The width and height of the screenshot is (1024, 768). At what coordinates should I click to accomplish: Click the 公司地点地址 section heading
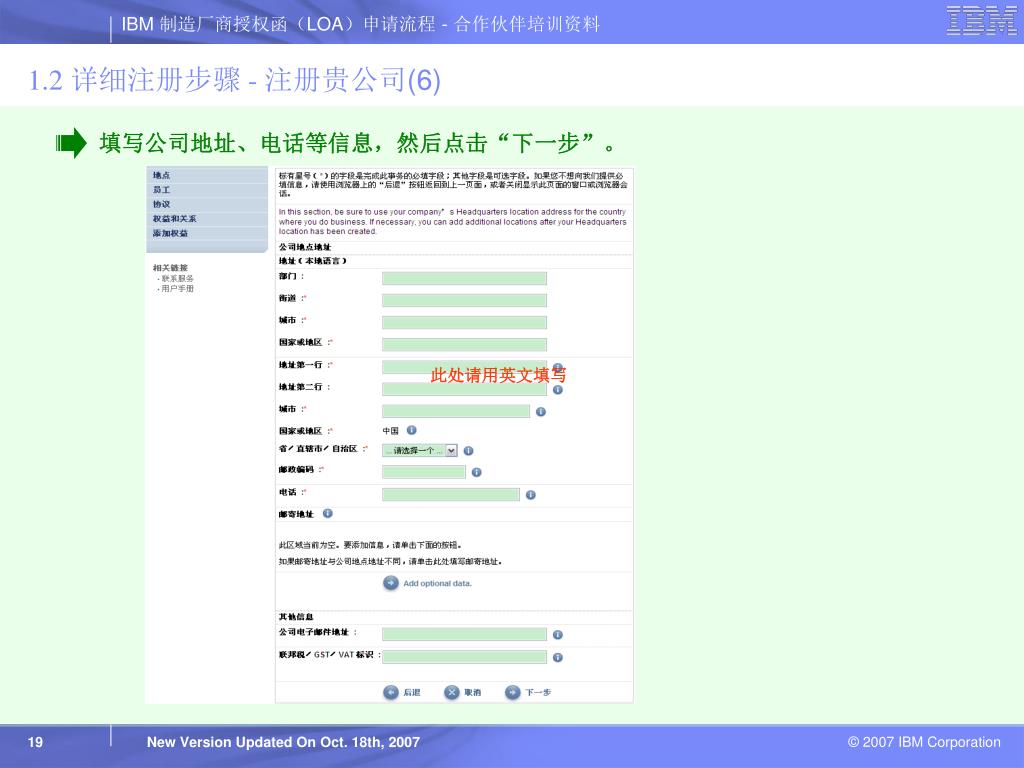(305, 247)
